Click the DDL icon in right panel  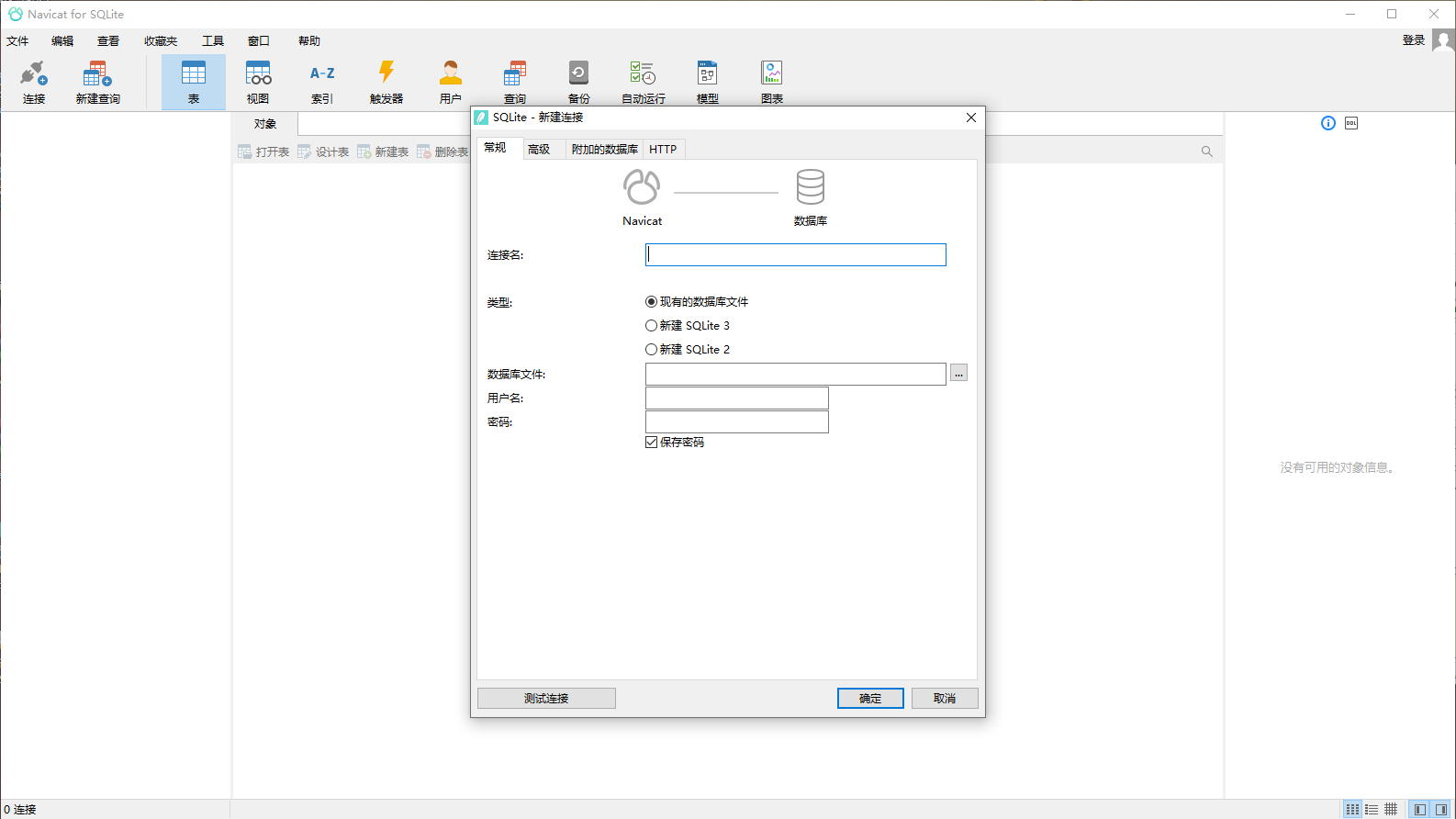click(1351, 123)
